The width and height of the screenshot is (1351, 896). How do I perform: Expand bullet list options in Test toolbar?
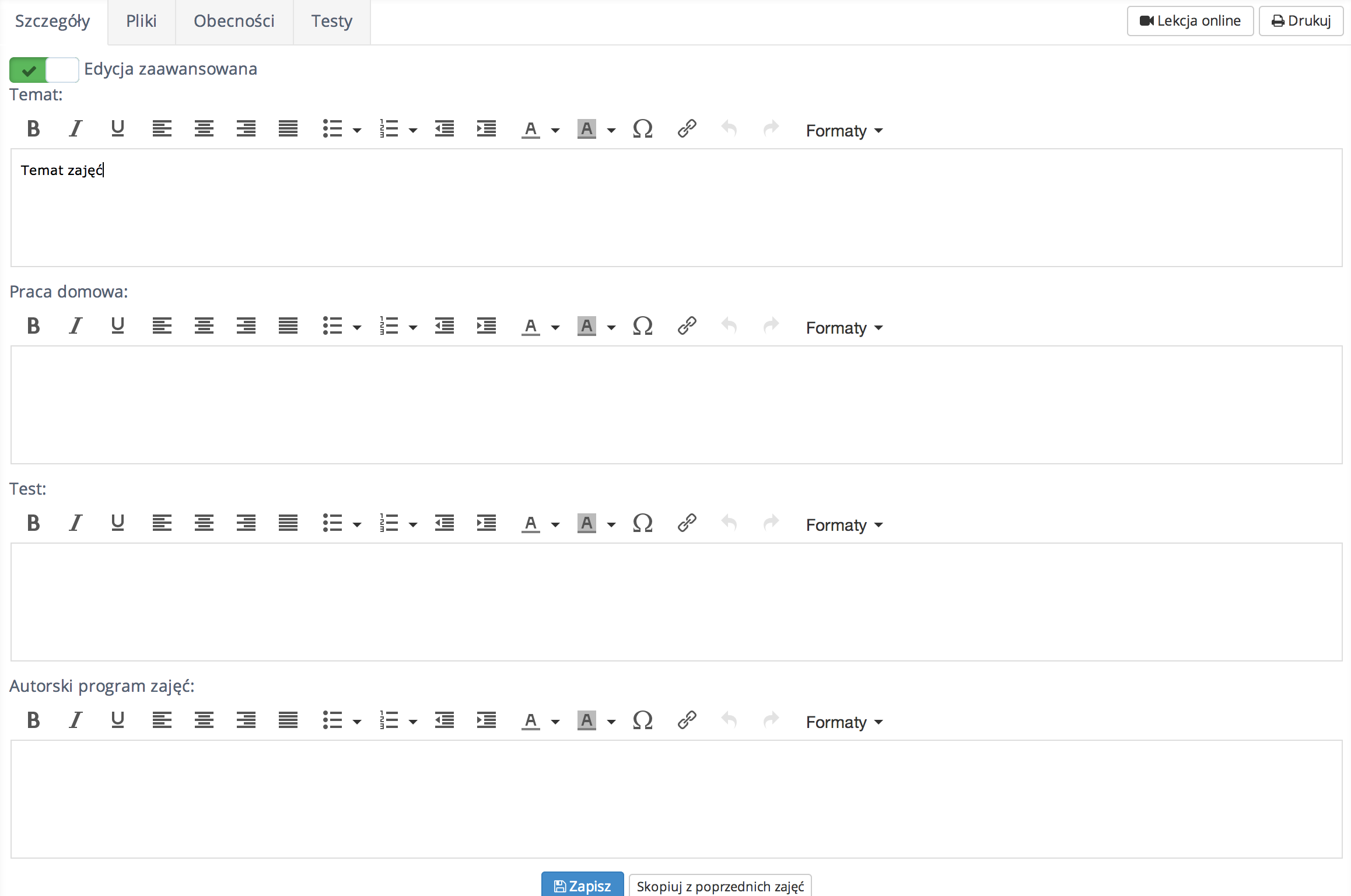pyautogui.click(x=357, y=524)
